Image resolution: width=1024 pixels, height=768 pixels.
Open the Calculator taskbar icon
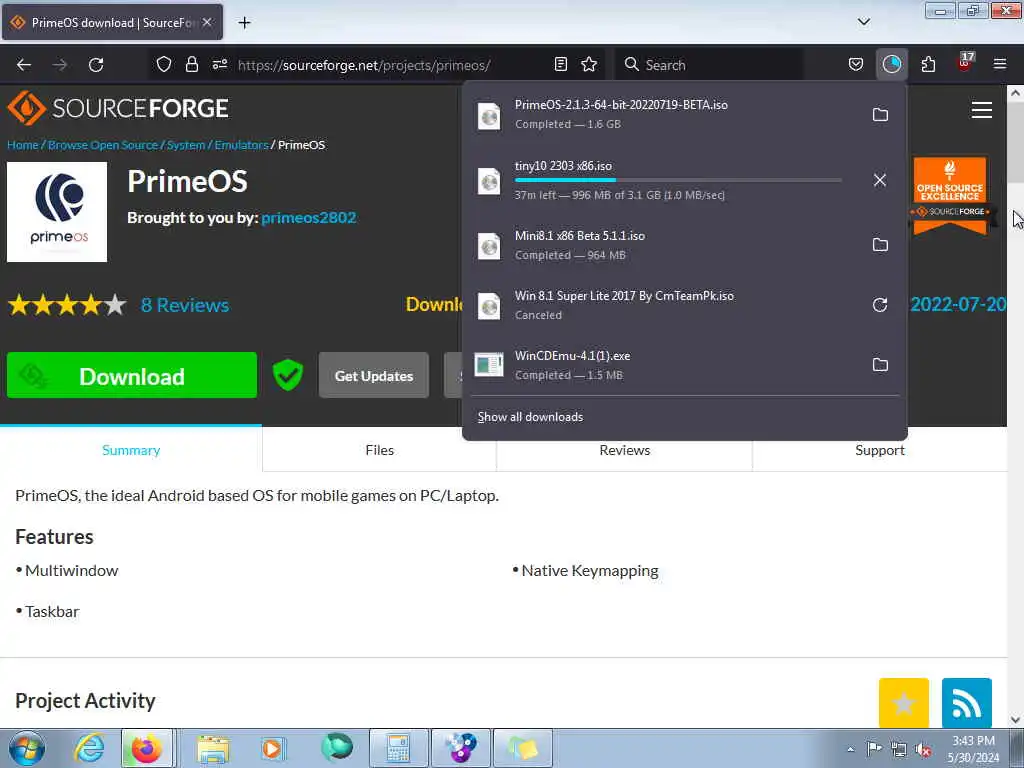tap(398, 748)
